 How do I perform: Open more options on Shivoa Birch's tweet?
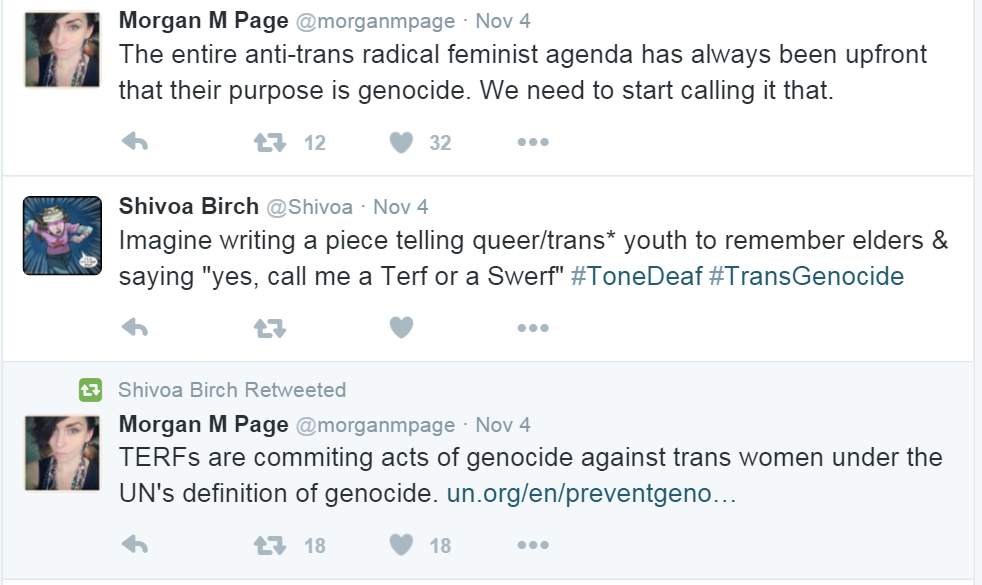[x=533, y=327]
